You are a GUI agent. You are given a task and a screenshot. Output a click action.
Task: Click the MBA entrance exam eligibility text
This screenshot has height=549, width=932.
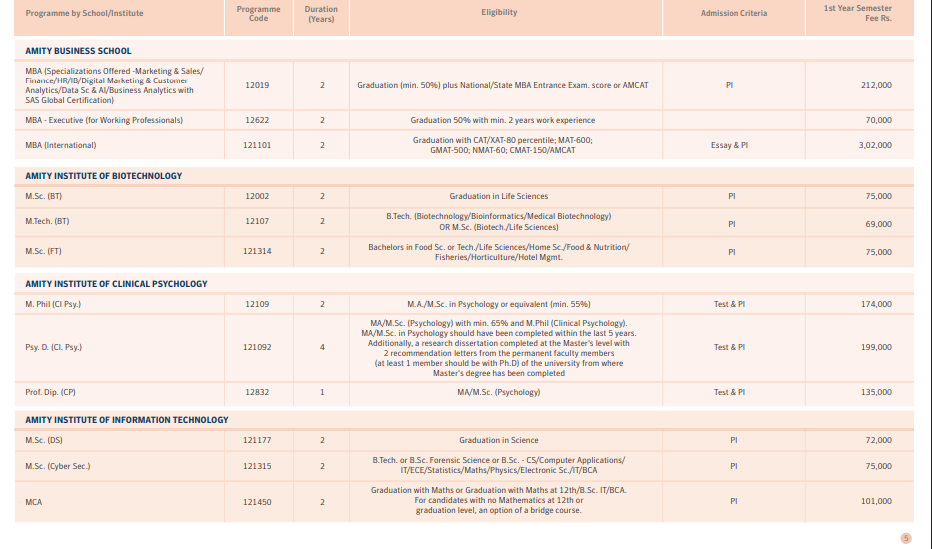click(x=503, y=86)
